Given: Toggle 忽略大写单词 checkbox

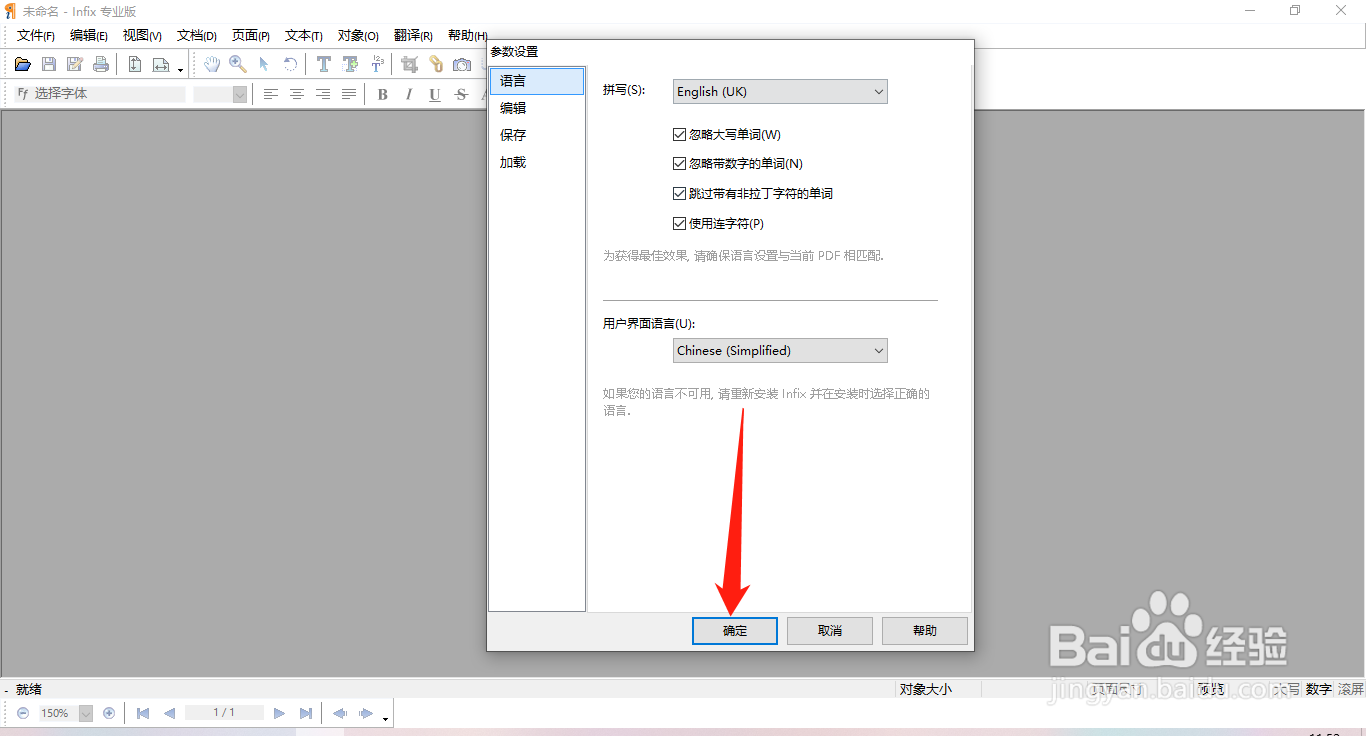Looking at the screenshot, I should pyautogui.click(x=680, y=134).
